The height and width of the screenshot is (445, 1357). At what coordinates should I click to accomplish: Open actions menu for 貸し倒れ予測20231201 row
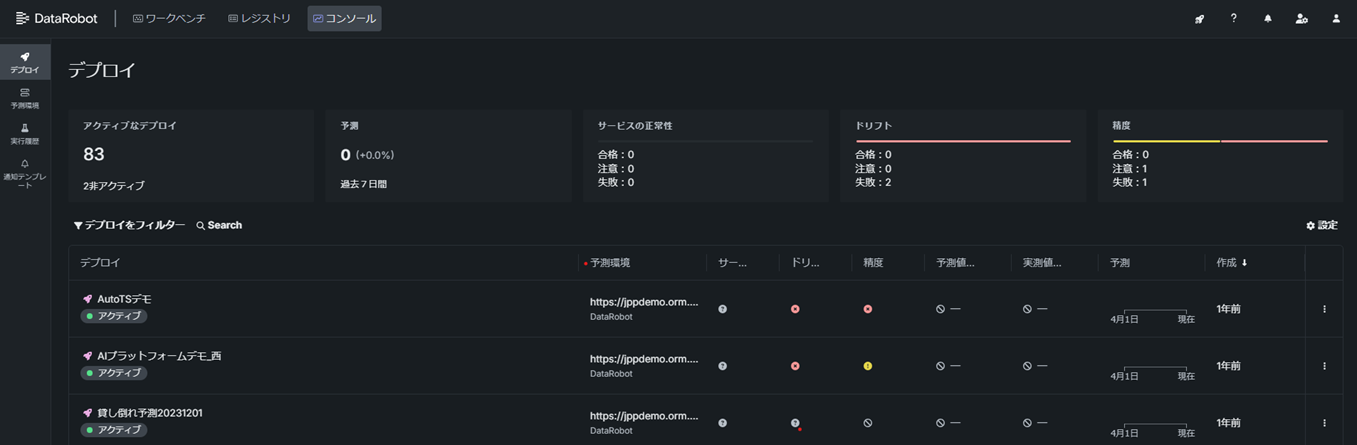[x=1324, y=423]
